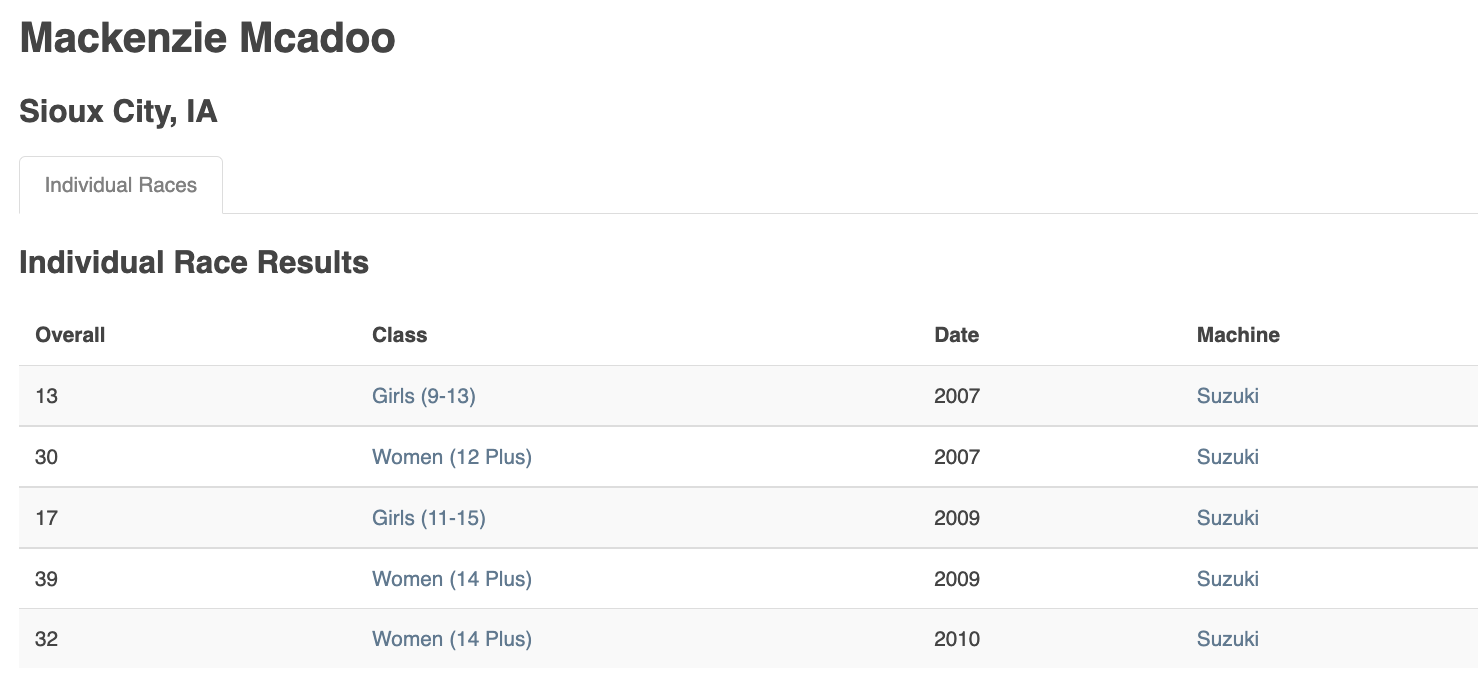Open the Girls (11-15) class link
The width and height of the screenshot is (1478, 684).
[x=429, y=518]
